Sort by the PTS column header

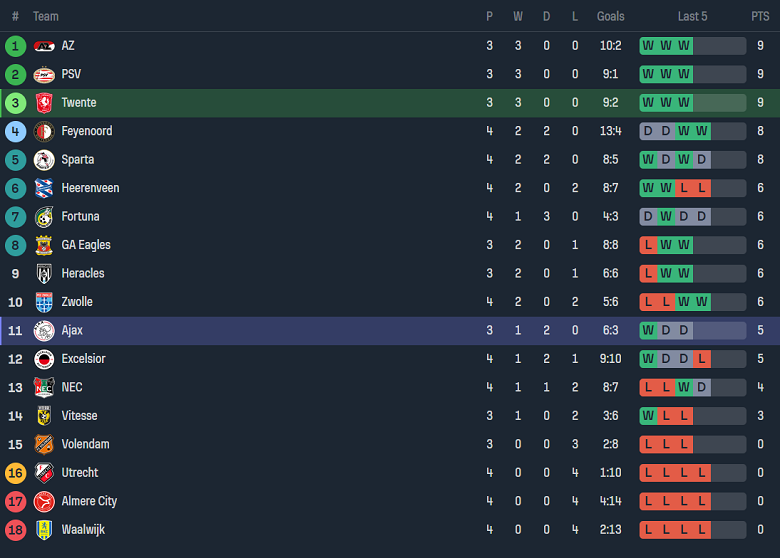point(760,16)
